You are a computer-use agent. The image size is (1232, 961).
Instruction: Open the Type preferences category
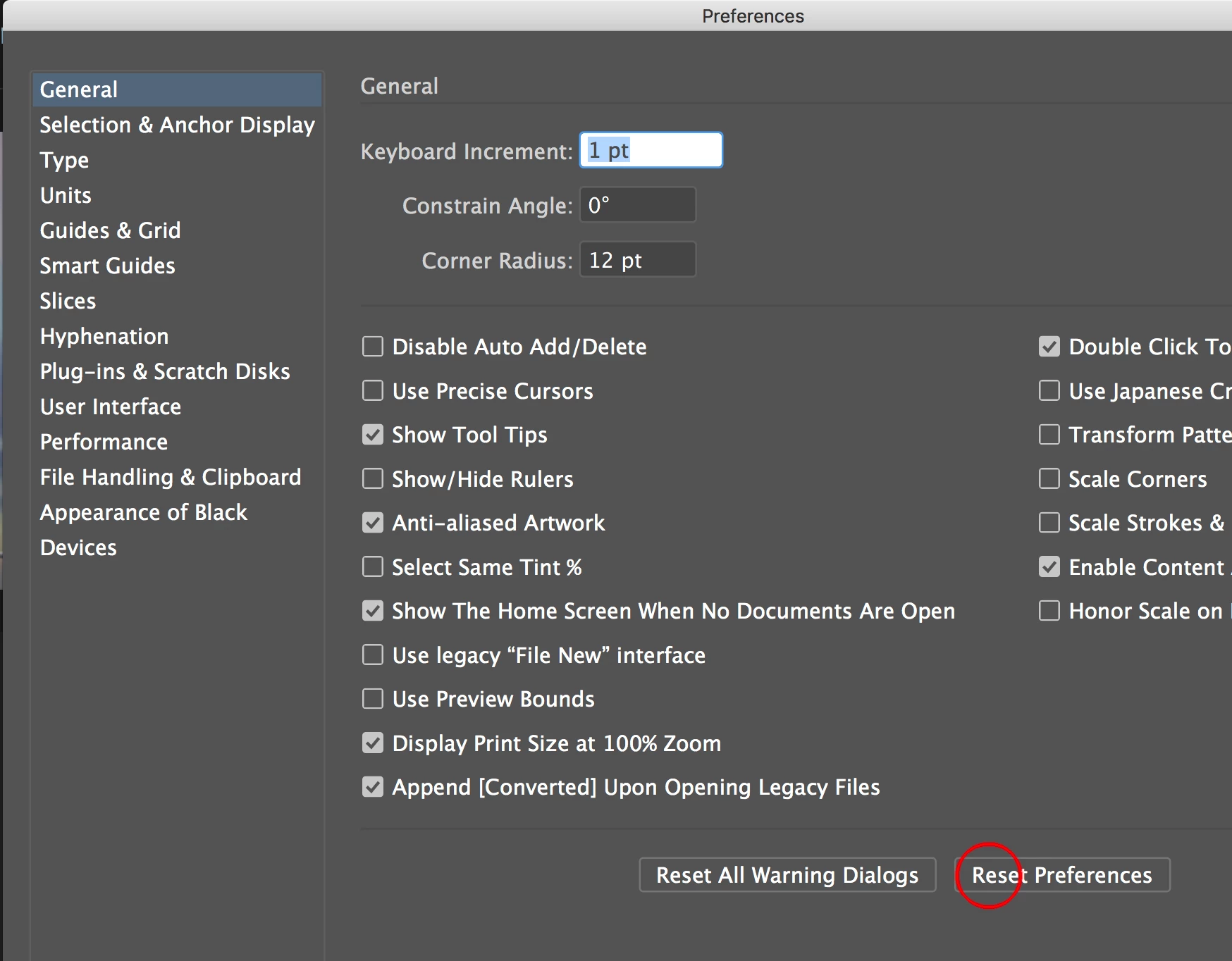65,161
